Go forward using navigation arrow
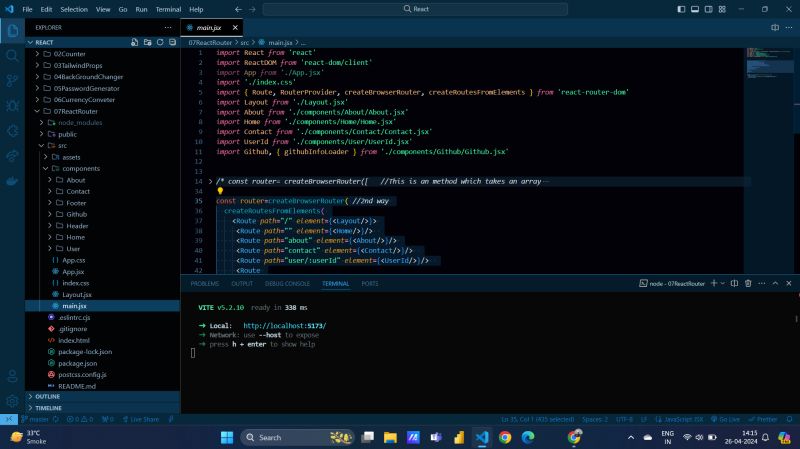Viewport: 800px width, 449px height. click(x=252, y=9)
